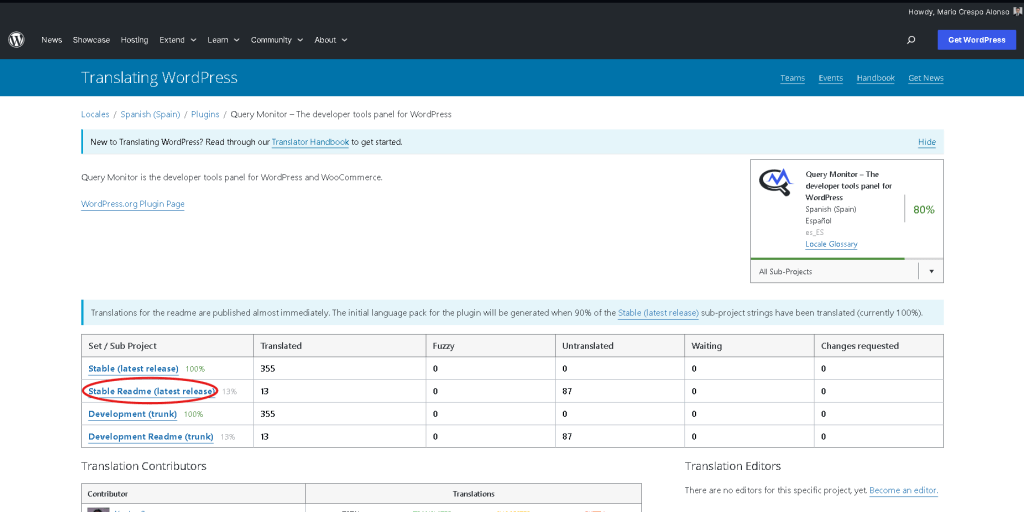Open Stable Readme (latest release) sub-project

point(151,391)
